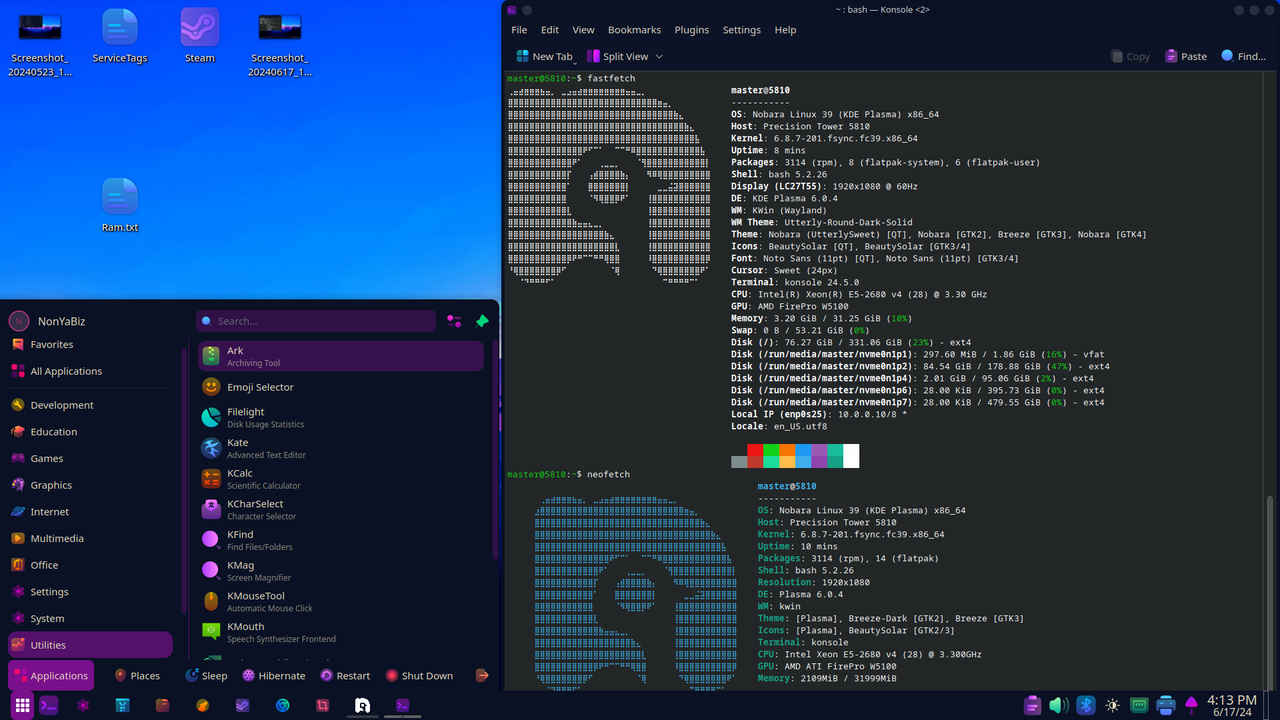The height and width of the screenshot is (720, 1280).
Task: Click the Sleep button
Action: tap(206, 676)
